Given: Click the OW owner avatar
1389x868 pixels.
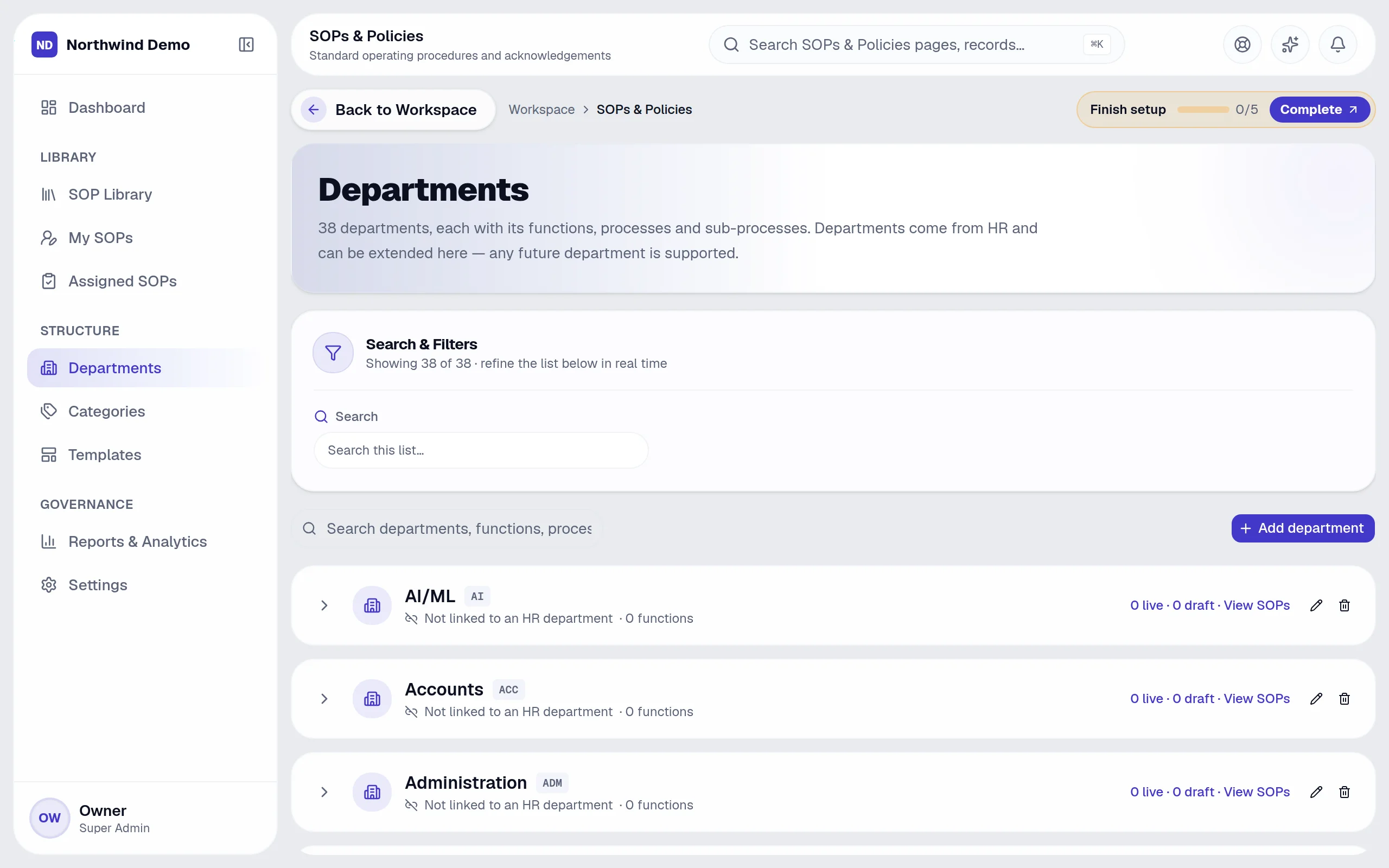Looking at the screenshot, I should click(49, 818).
